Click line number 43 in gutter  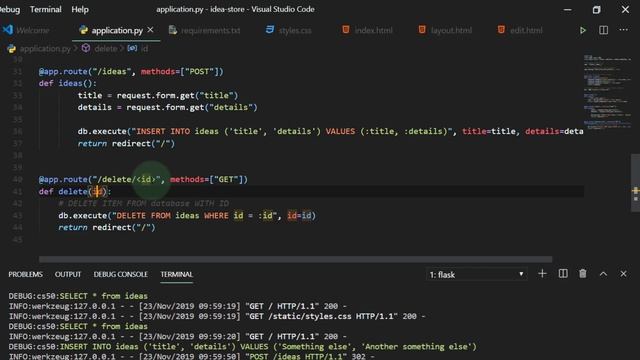point(17,216)
